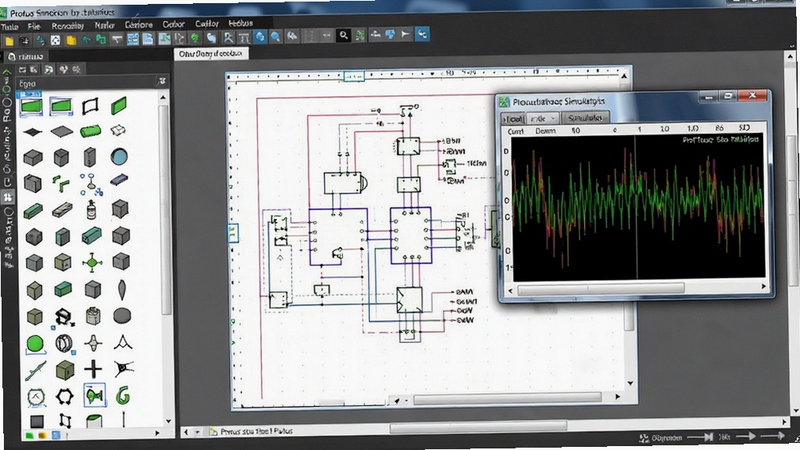The image size is (800, 450).
Task: Click the small blue swatch below palette
Action: point(56,435)
